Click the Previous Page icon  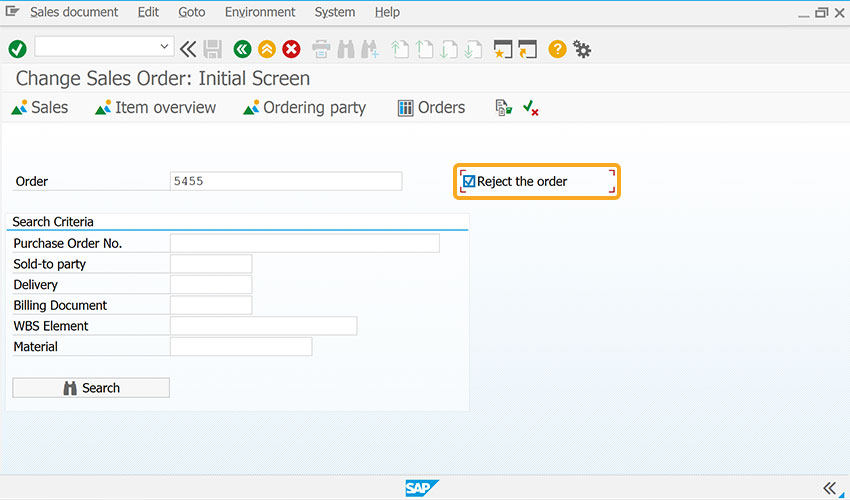pos(424,49)
